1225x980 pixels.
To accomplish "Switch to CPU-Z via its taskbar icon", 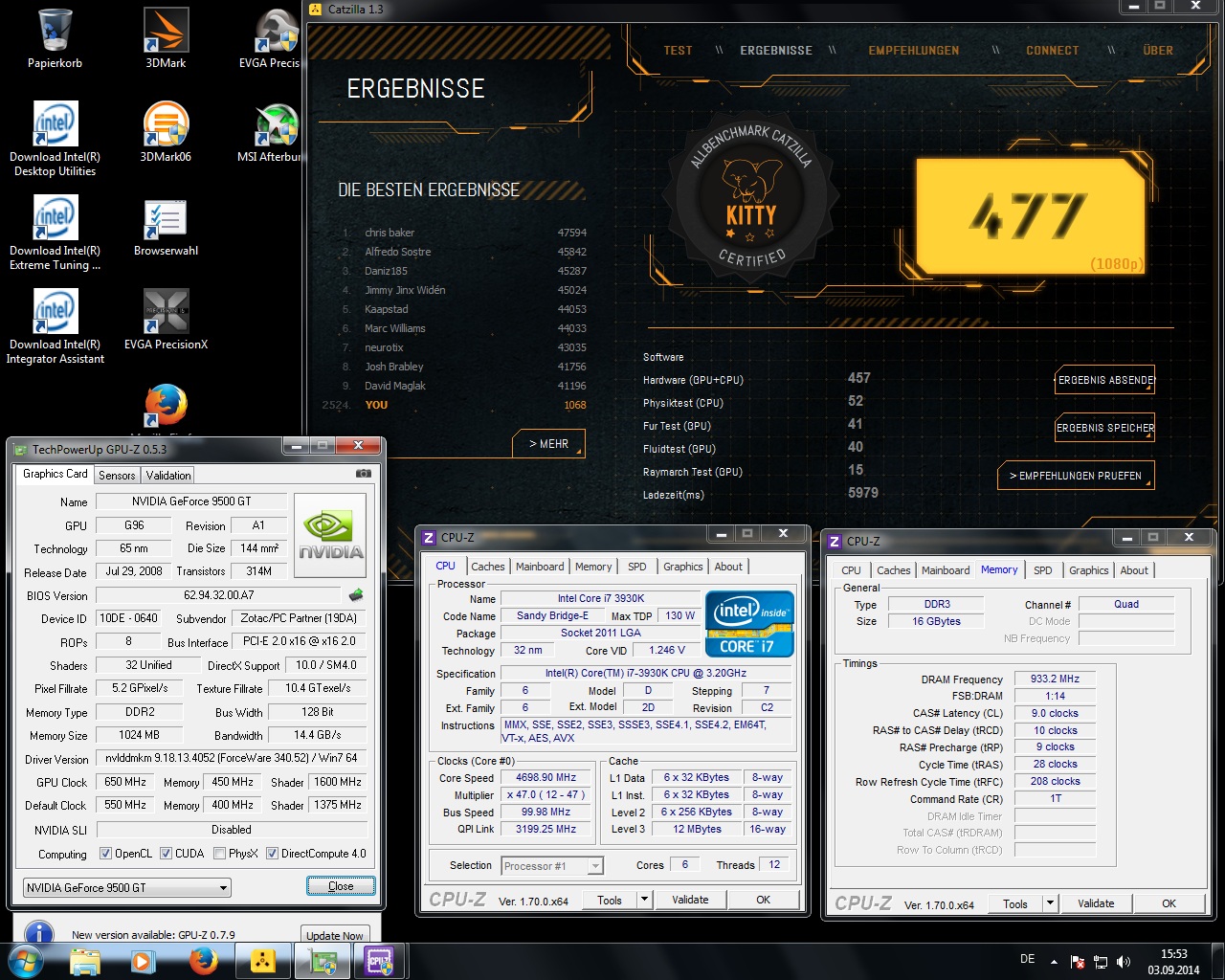I will [x=380, y=961].
